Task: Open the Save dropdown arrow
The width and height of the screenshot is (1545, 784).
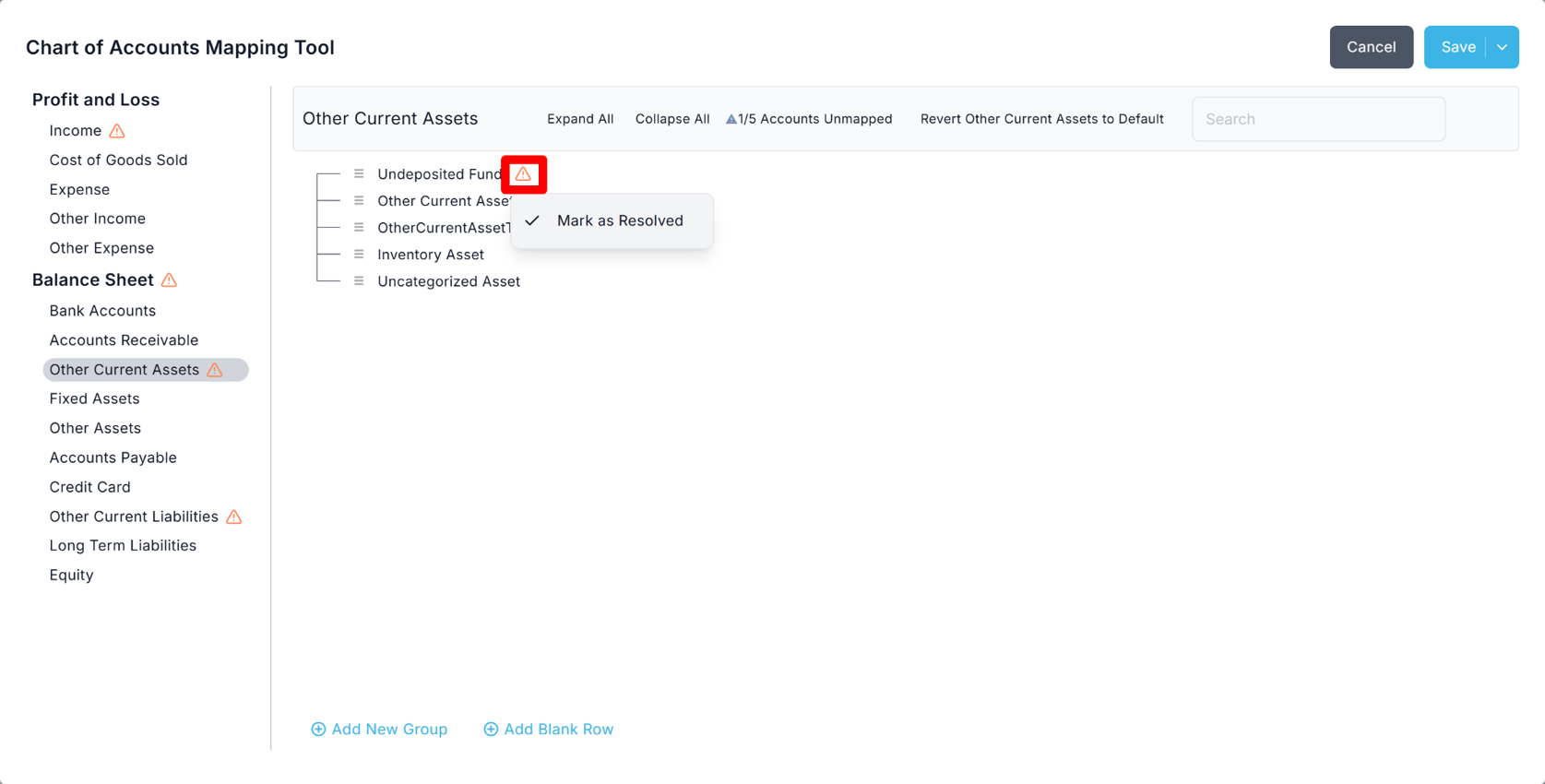Action: coord(1502,47)
